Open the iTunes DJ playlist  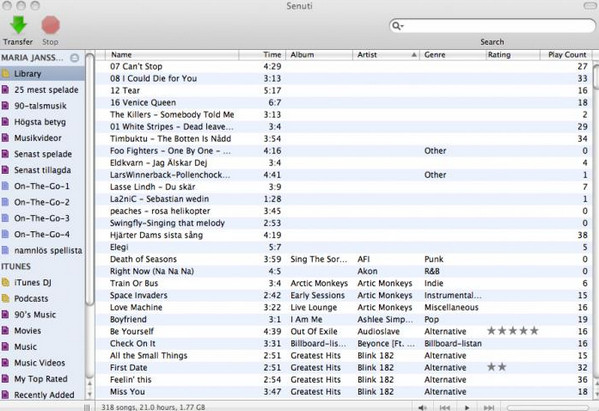coord(32,282)
